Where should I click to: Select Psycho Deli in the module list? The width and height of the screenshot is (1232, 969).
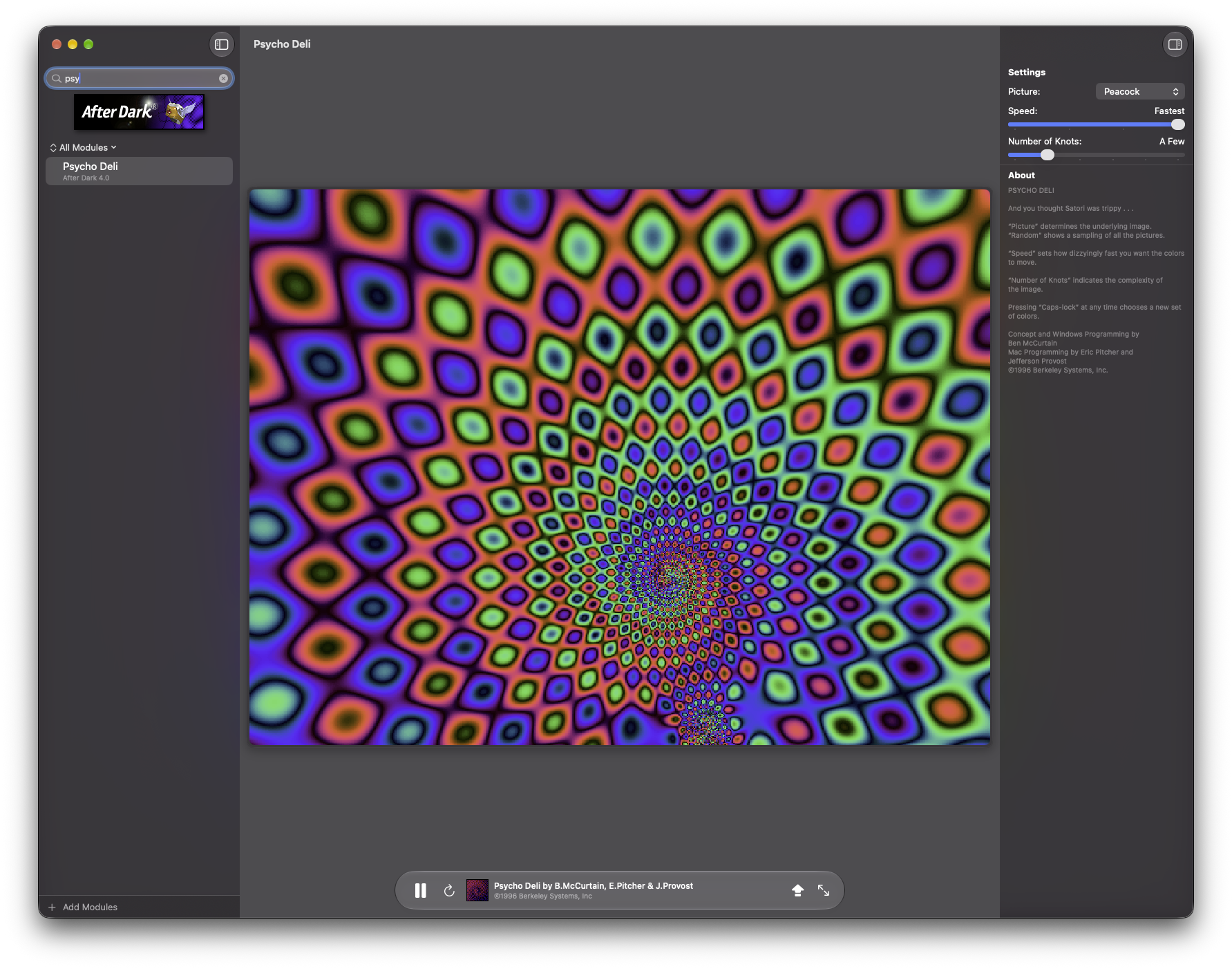pos(139,171)
